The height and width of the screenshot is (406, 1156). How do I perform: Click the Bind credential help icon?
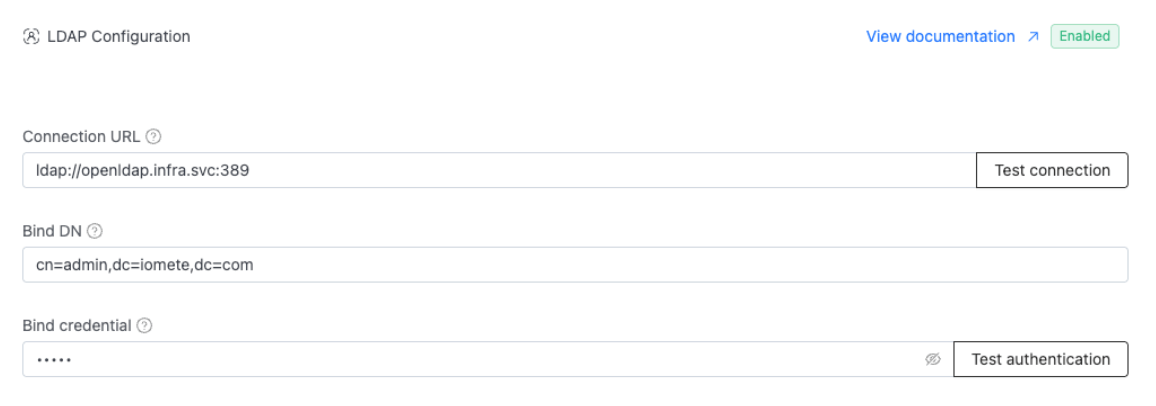click(144, 325)
